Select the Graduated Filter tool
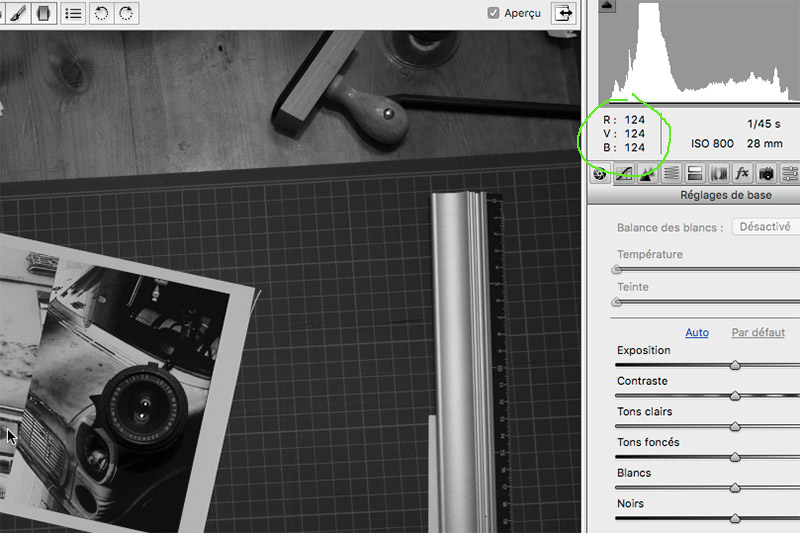Image resolution: width=800 pixels, height=533 pixels. tap(42, 13)
